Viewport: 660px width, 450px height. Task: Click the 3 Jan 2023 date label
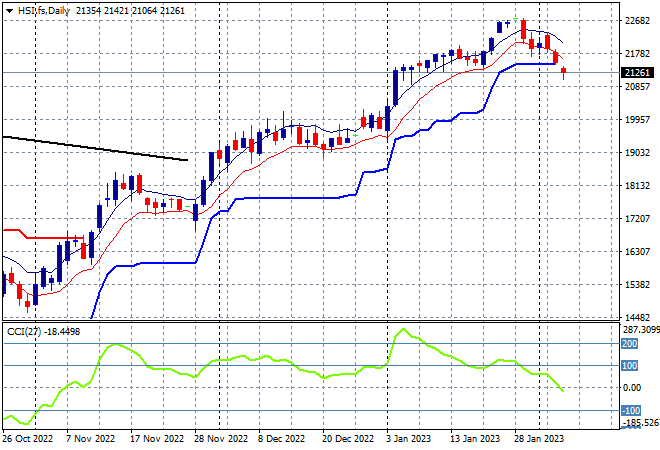pyautogui.click(x=408, y=439)
